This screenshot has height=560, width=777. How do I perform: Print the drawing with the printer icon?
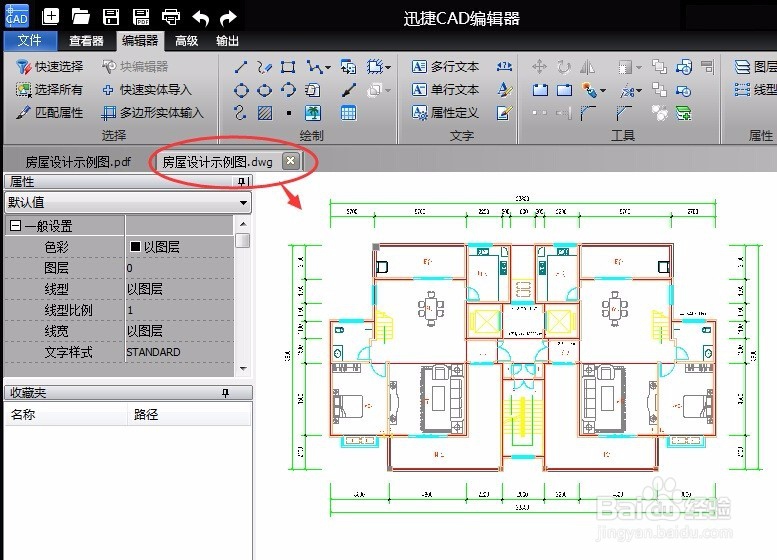[171, 17]
